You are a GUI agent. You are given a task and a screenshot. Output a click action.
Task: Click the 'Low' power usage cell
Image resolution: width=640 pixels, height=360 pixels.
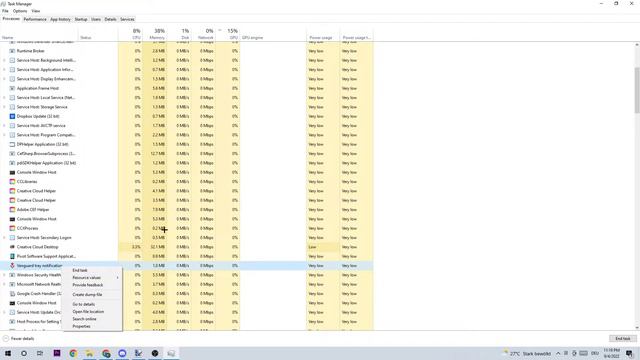click(323, 247)
